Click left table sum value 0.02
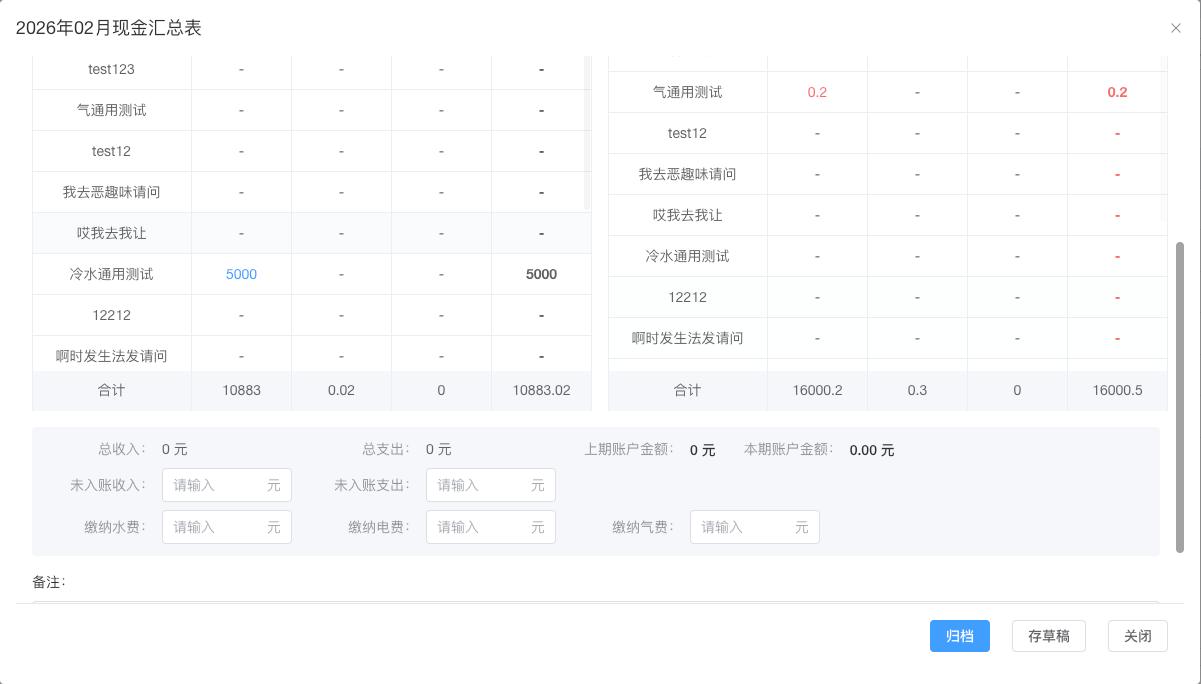This screenshot has height=684, width=1201. (x=341, y=391)
